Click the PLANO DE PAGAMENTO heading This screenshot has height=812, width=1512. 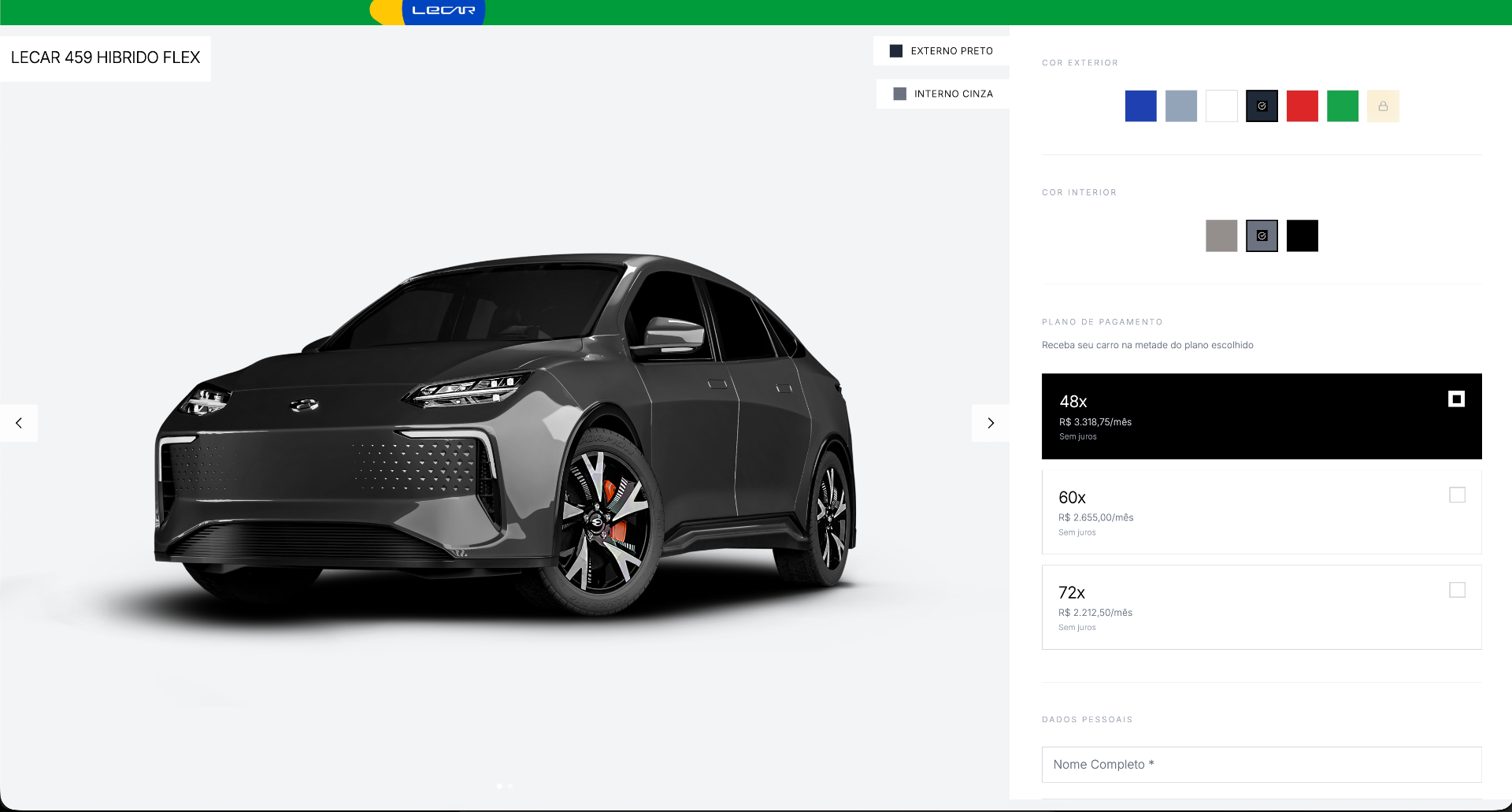(x=1102, y=322)
